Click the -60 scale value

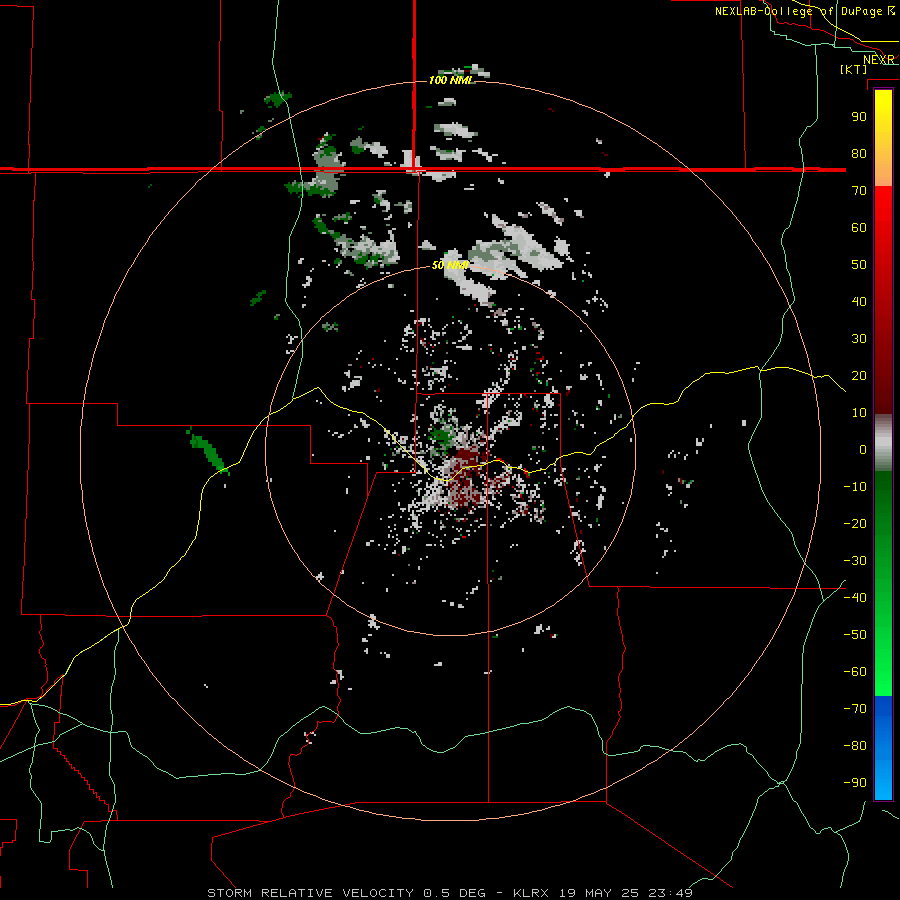tap(855, 672)
